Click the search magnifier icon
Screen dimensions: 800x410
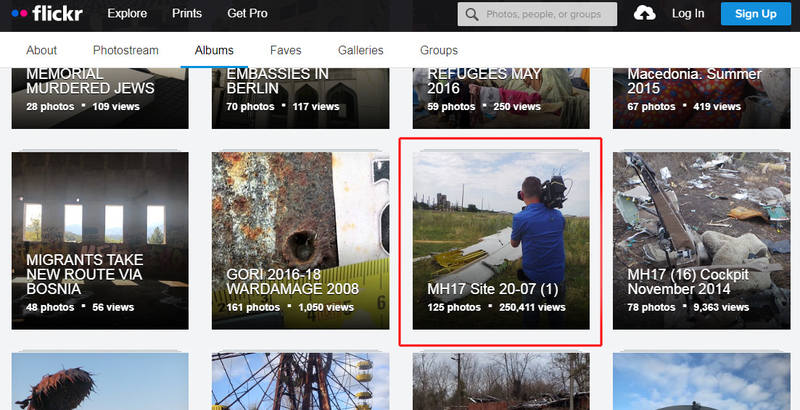[472, 14]
